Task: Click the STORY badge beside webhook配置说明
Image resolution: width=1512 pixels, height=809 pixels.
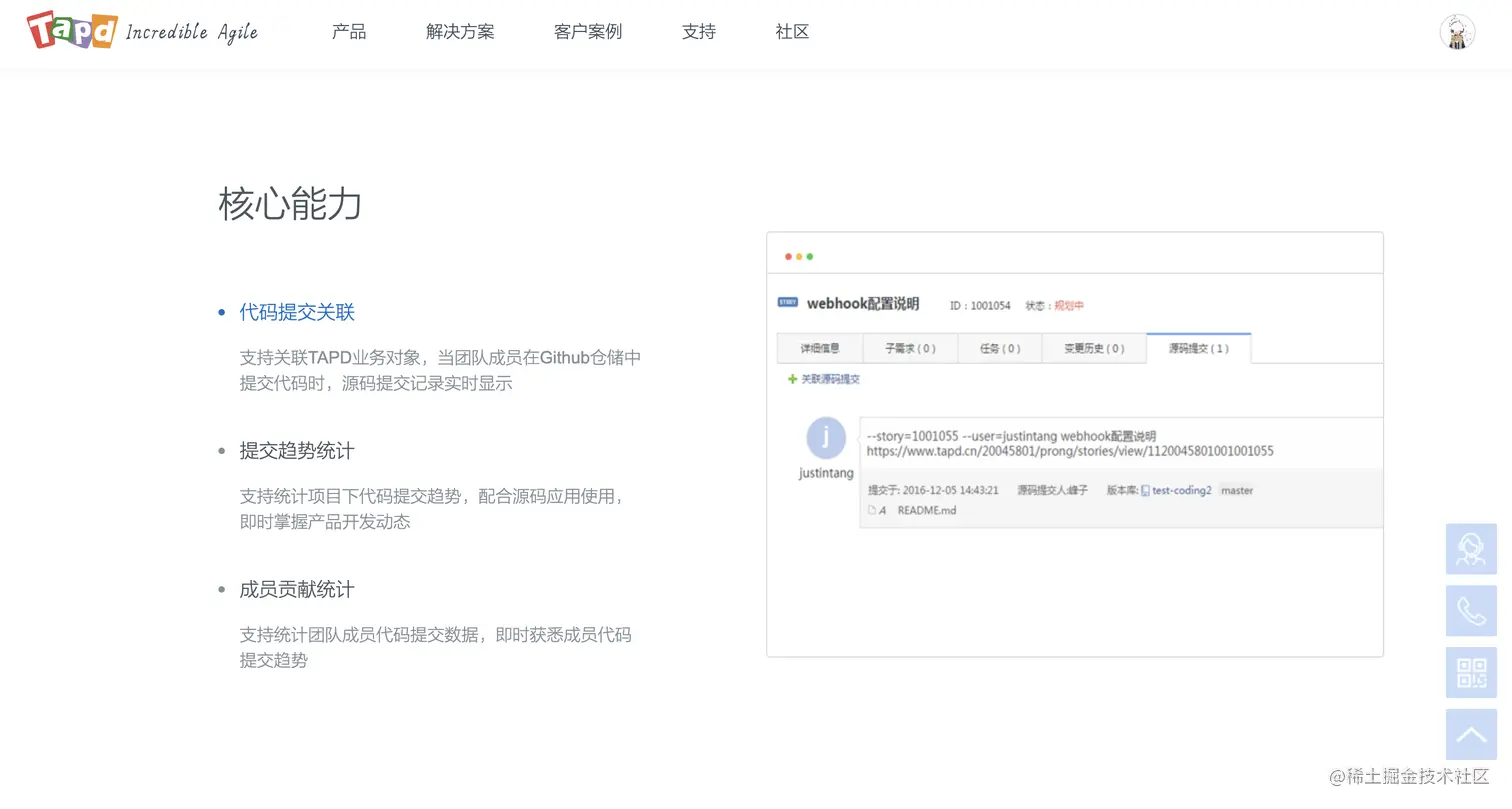Action: click(788, 301)
